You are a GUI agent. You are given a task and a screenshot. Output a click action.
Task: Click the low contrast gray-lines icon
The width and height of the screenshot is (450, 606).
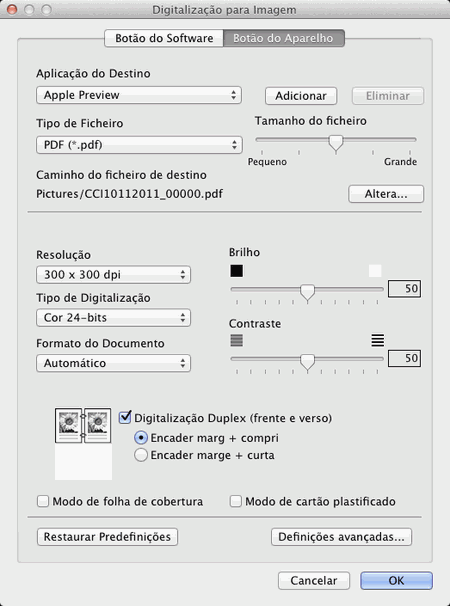click(x=237, y=340)
